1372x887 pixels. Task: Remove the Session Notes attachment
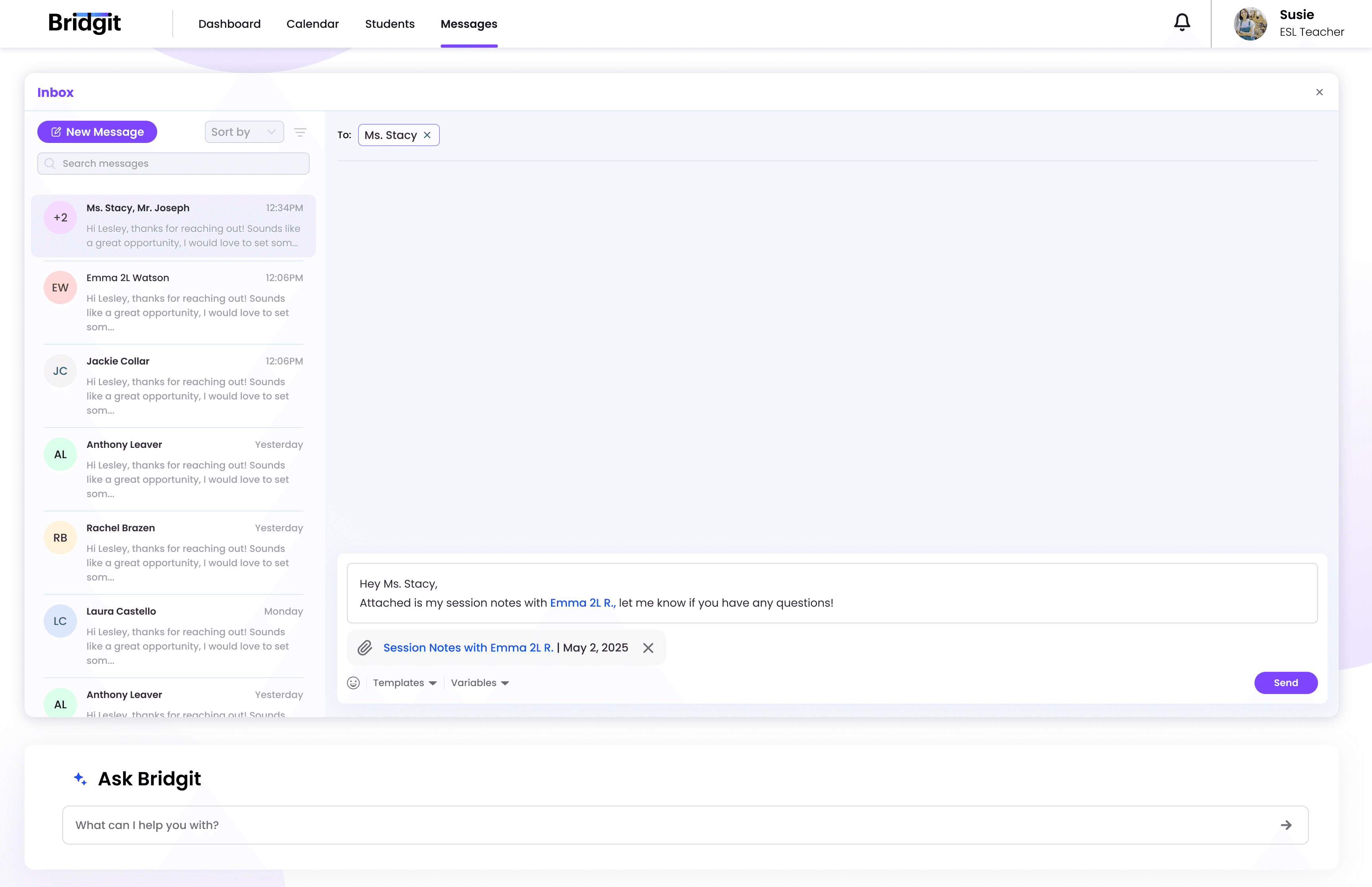[648, 648]
